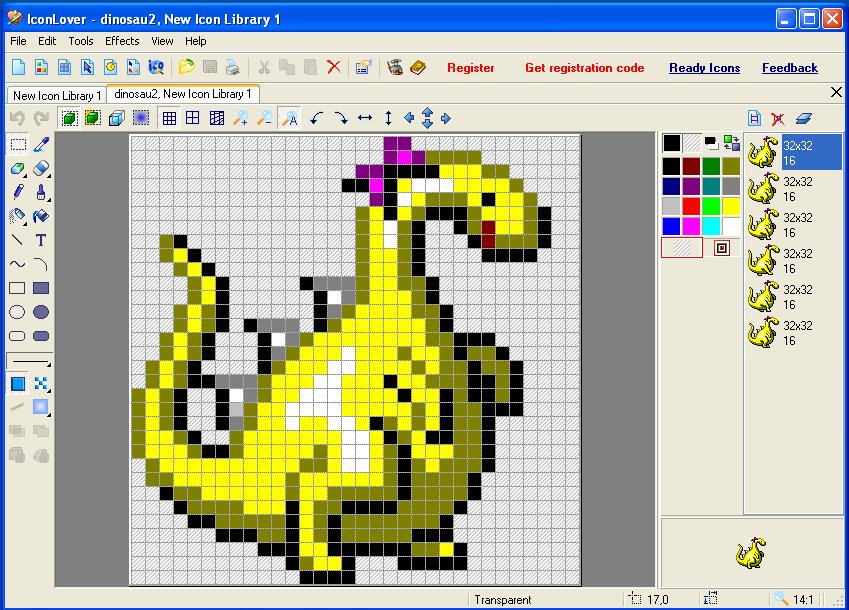Open the View menu
Viewport: 849px width, 610px height.
162,41
